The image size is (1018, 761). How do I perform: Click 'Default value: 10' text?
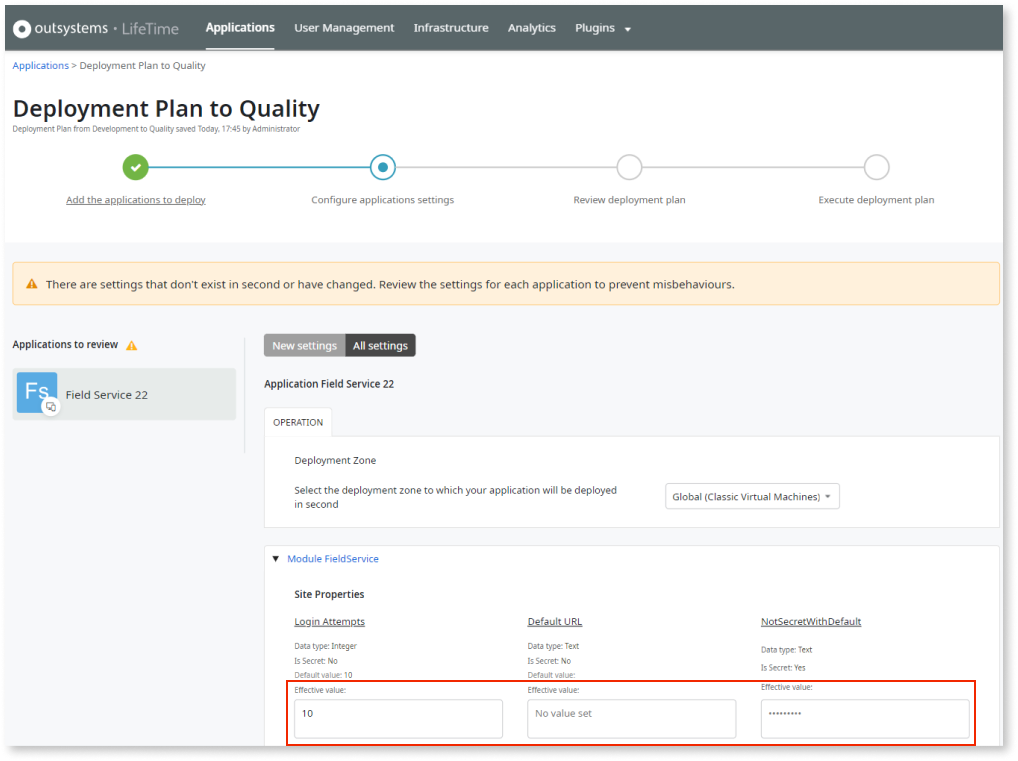point(323,675)
